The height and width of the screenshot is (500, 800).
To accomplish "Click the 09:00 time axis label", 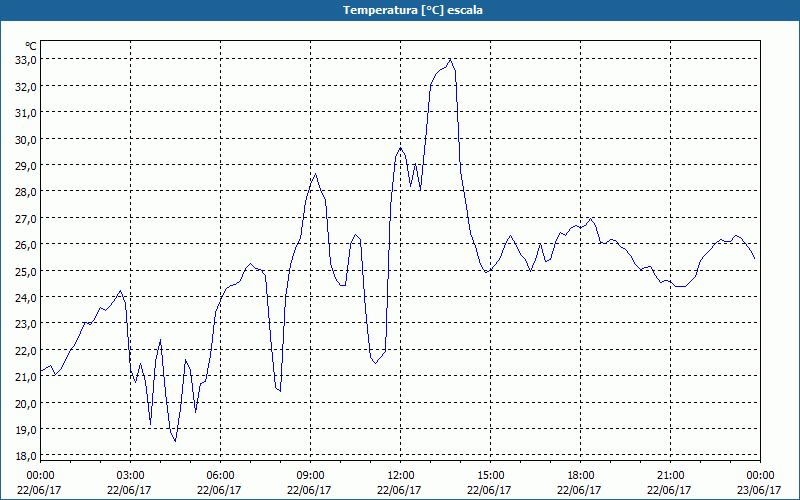I will 311,476.
